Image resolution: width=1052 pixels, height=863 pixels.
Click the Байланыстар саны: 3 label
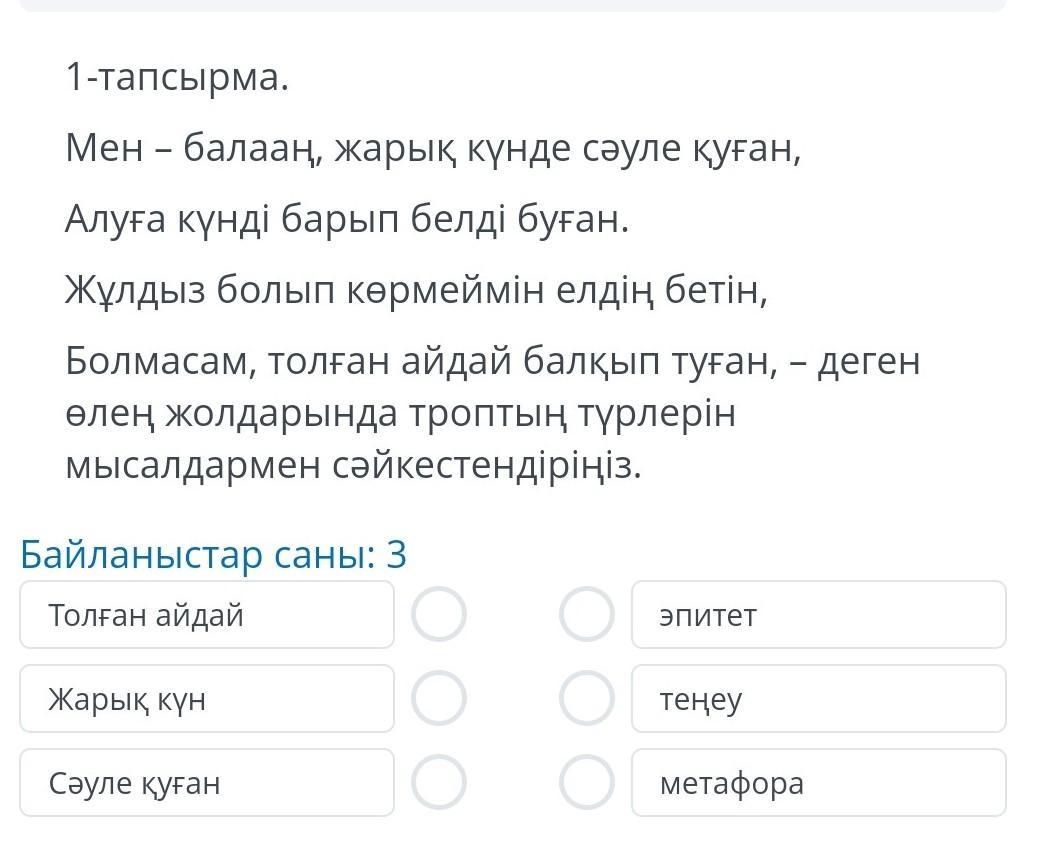214,554
